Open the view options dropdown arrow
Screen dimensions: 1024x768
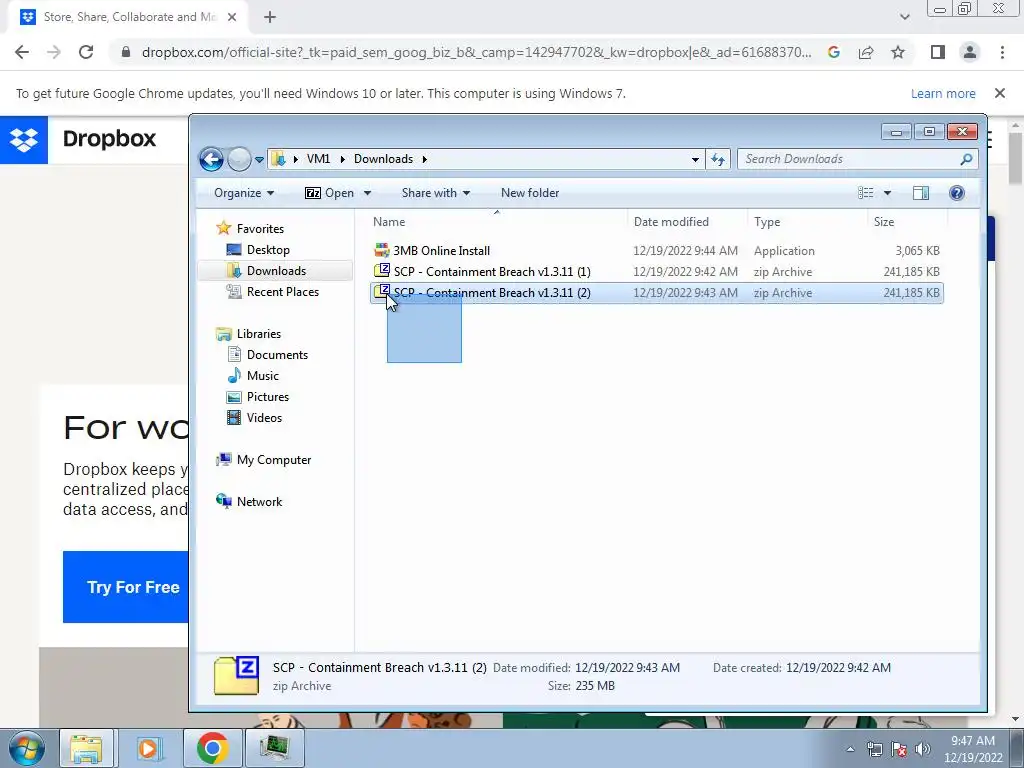pyautogui.click(x=887, y=193)
